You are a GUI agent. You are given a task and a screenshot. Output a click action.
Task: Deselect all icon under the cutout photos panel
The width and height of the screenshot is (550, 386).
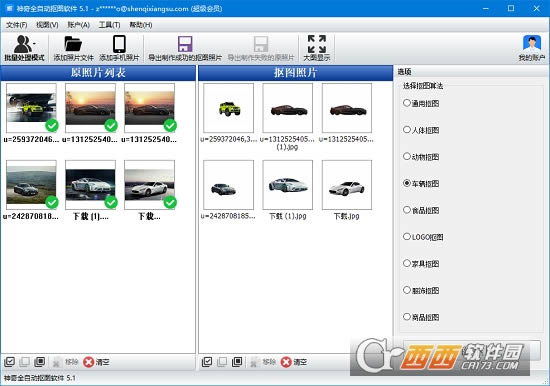[x=222, y=361]
